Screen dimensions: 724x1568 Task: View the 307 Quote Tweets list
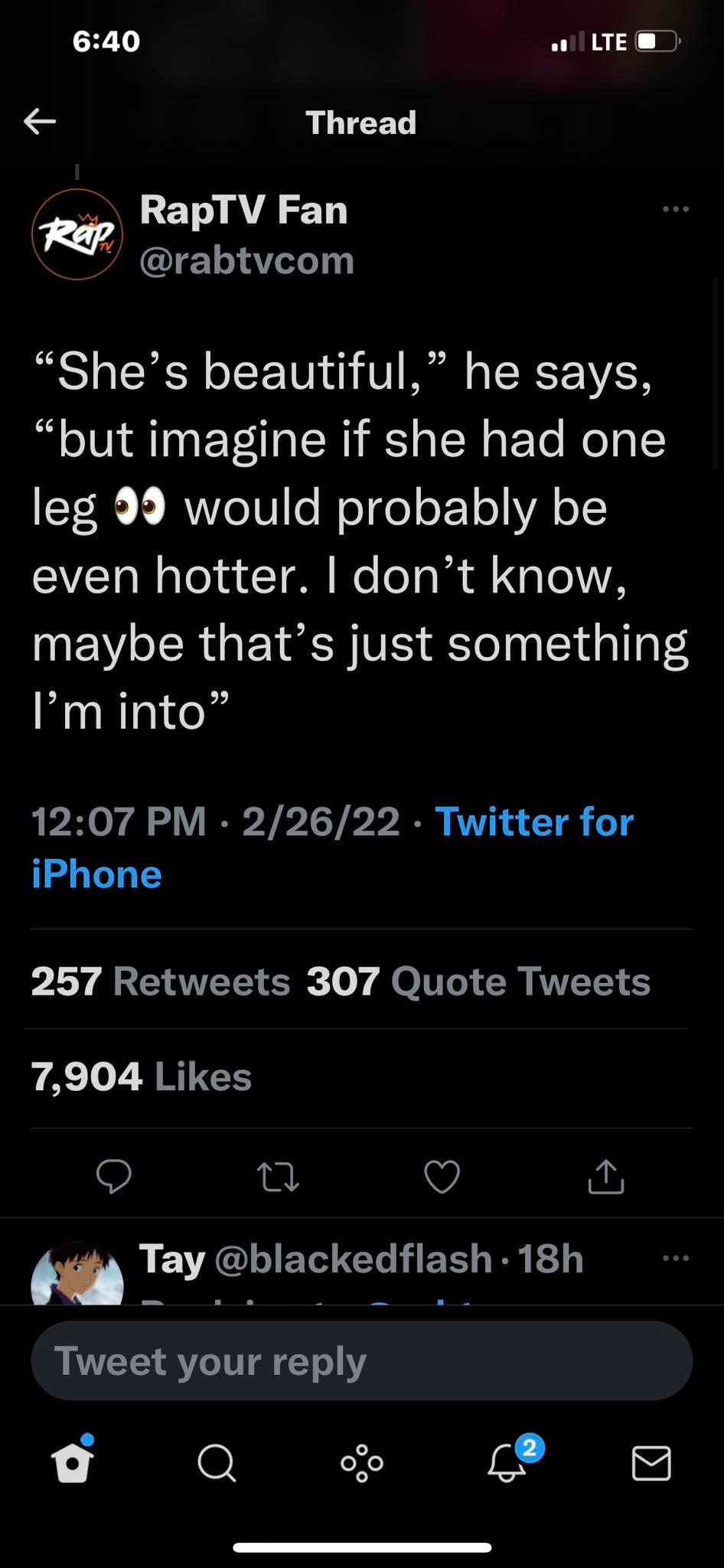click(x=478, y=982)
